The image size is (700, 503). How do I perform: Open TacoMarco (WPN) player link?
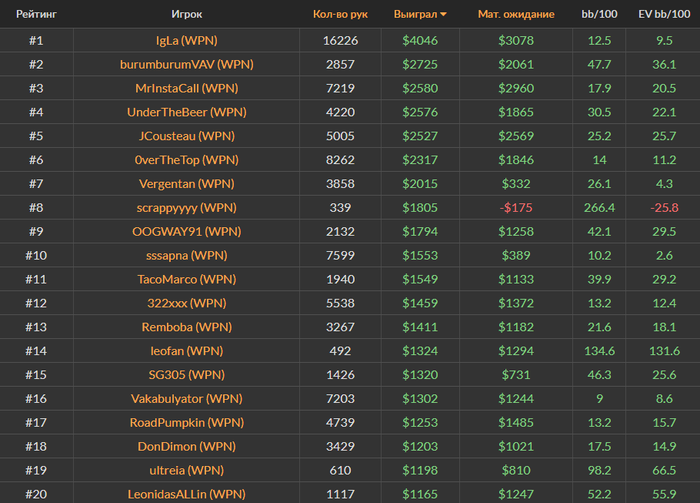point(187,280)
